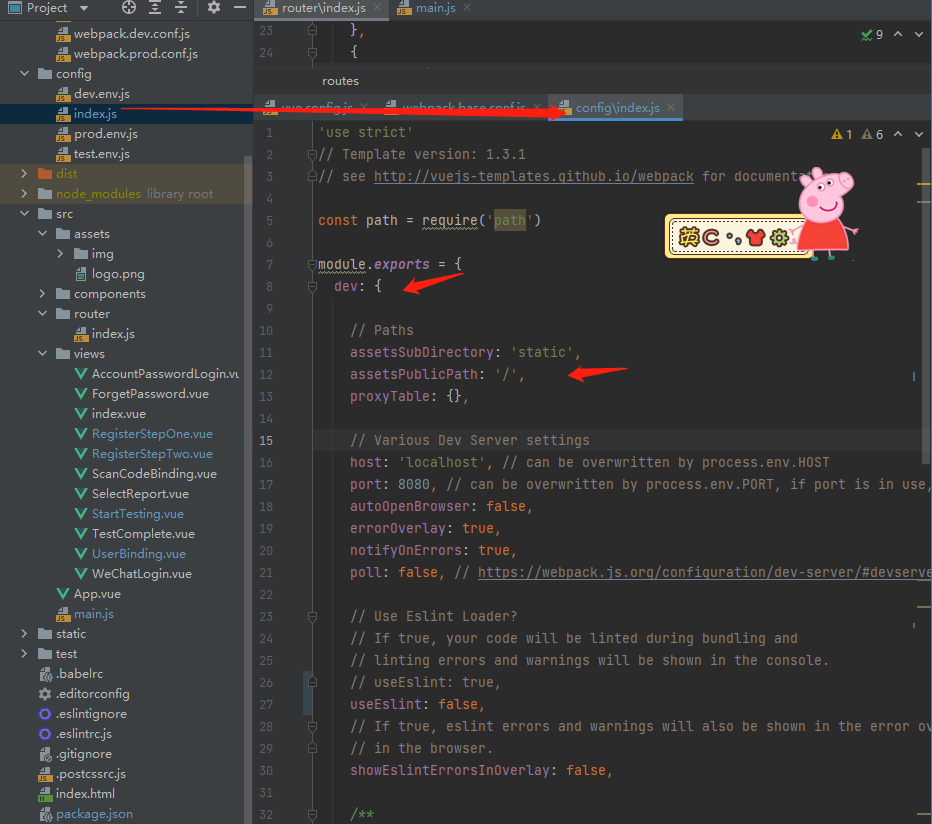The image size is (932, 824).
Task: Close the main.js tab
Action: coord(467,8)
